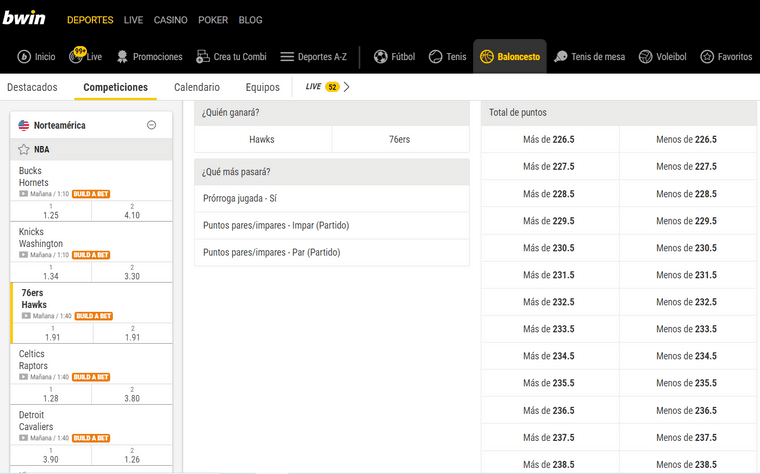Screen dimensions: 760x474
Task: Open the CASINO top menu
Action: (171, 20)
